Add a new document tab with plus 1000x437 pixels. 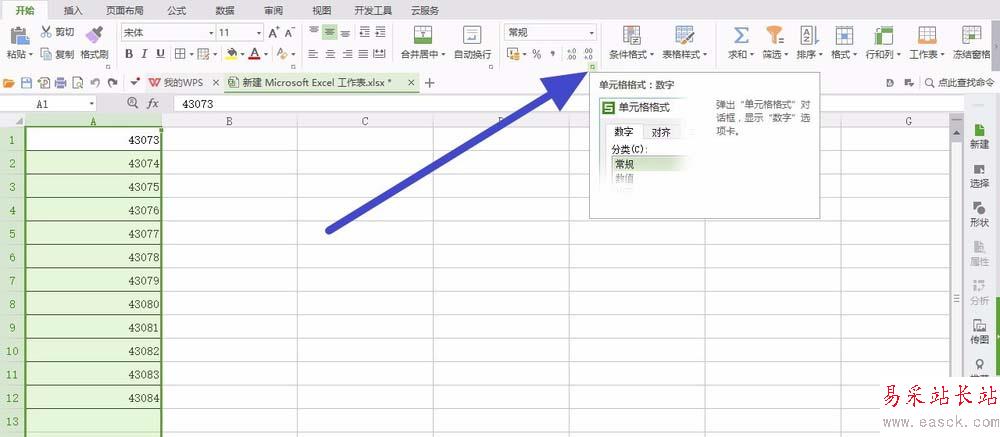(x=429, y=82)
